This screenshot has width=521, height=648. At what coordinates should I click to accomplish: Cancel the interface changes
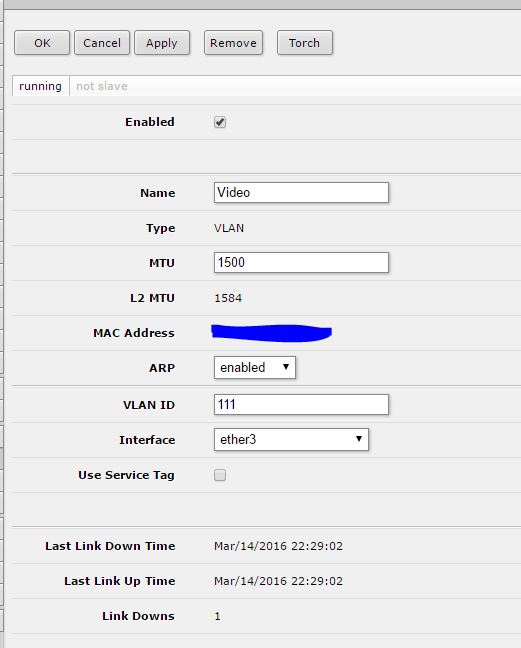(102, 43)
